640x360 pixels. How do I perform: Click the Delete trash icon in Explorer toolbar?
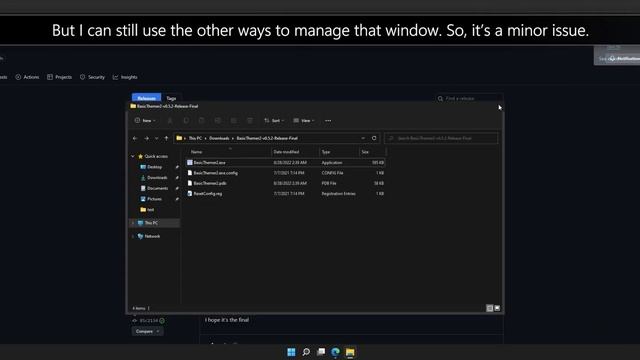(250, 120)
